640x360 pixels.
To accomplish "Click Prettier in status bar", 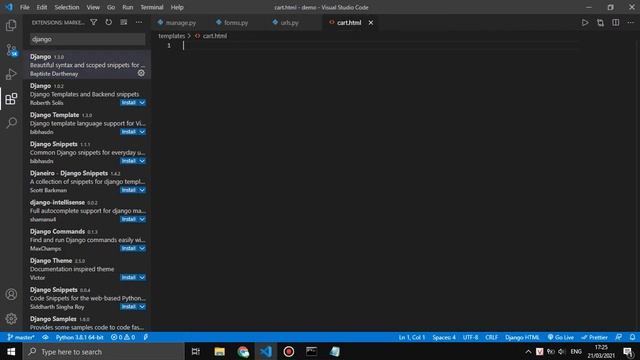I will point(595,337).
